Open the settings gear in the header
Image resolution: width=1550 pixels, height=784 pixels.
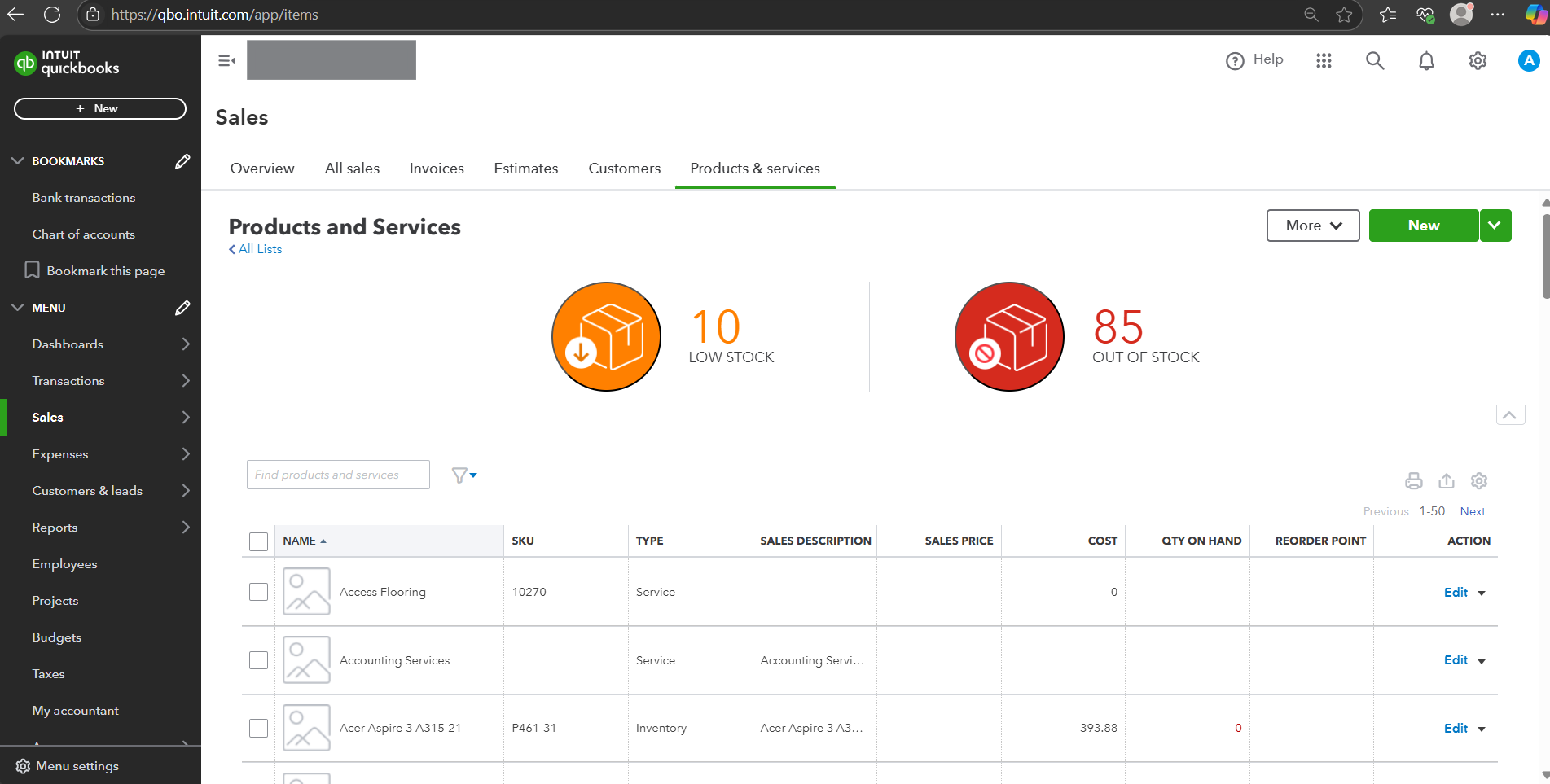point(1478,61)
